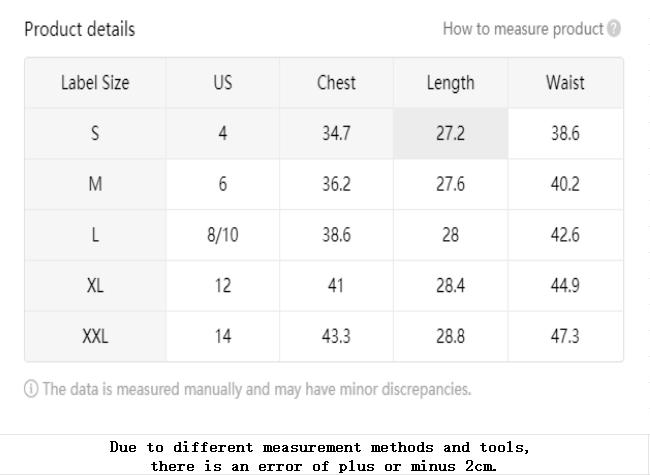Select the XXL size row label
Screen dimensions: 650x475
coord(95,336)
